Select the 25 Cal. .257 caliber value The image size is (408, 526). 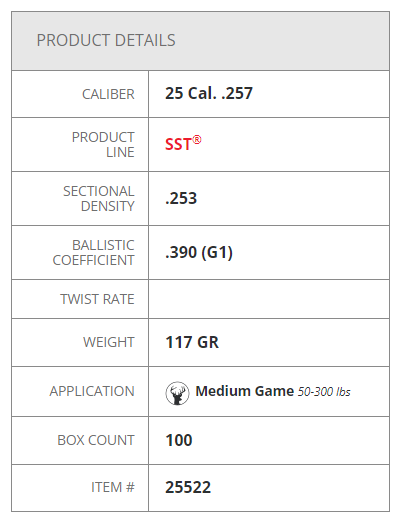click(209, 93)
